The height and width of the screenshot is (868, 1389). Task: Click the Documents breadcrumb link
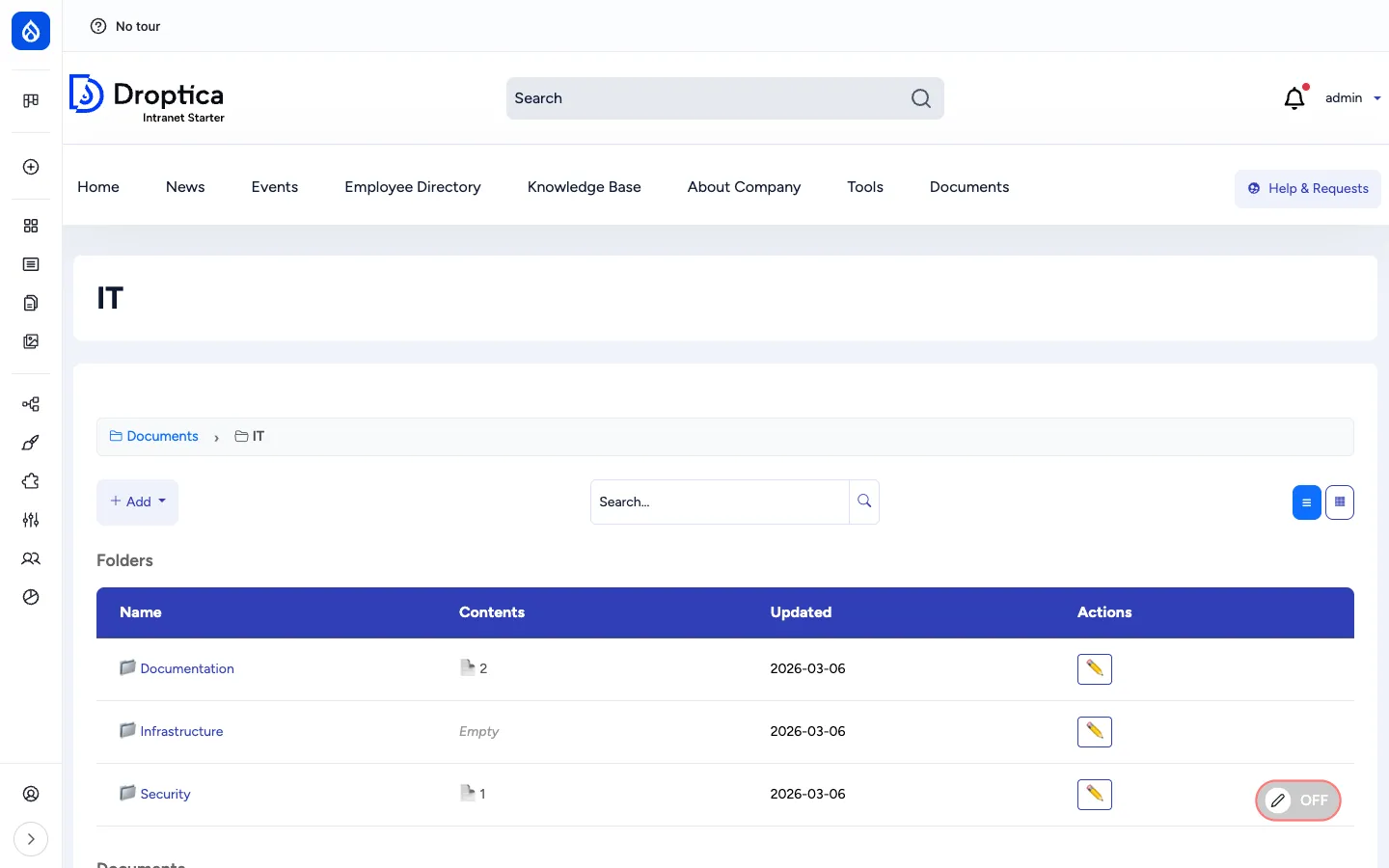pyautogui.click(x=154, y=436)
